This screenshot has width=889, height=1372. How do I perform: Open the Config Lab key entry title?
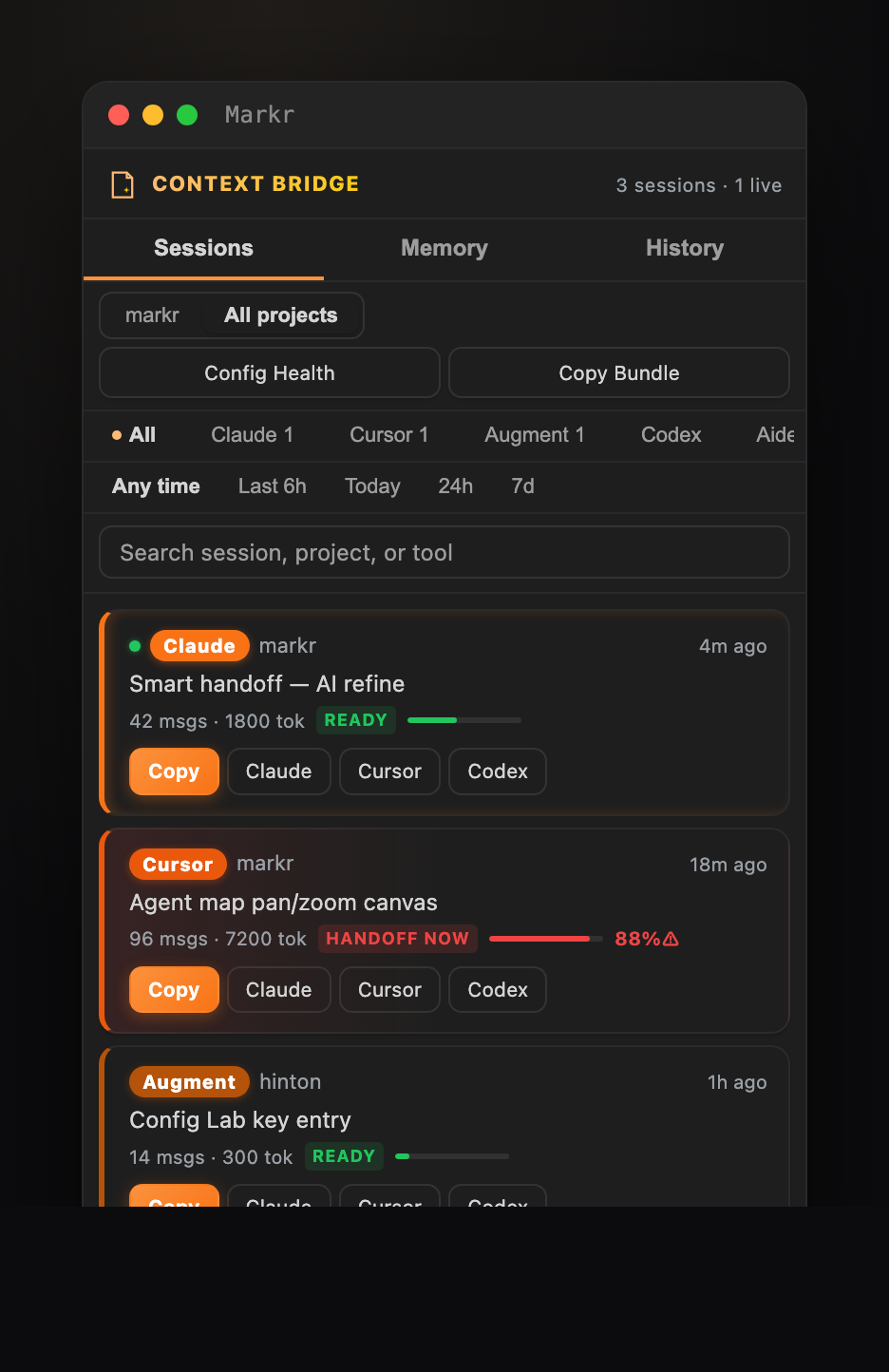(240, 1120)
